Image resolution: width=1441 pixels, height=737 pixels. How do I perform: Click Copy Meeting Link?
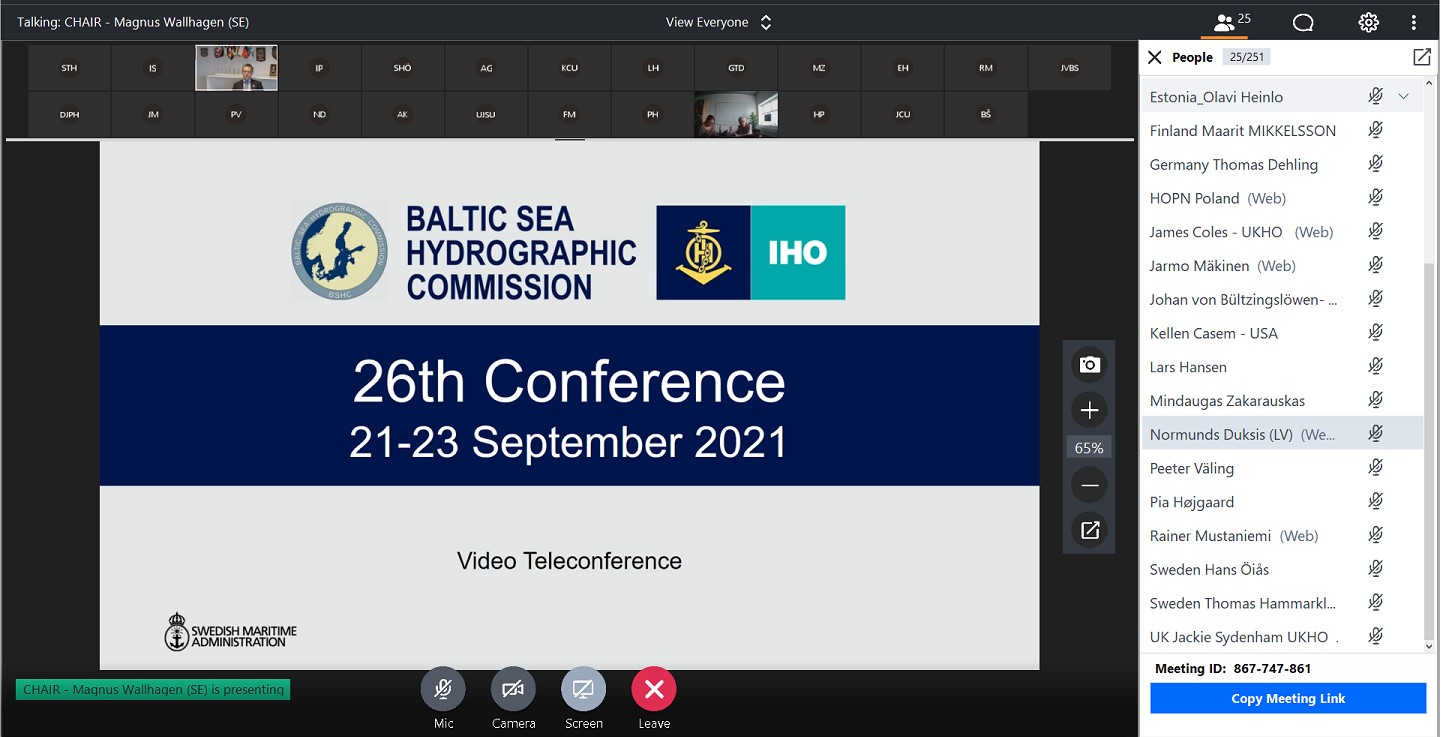1288,698
